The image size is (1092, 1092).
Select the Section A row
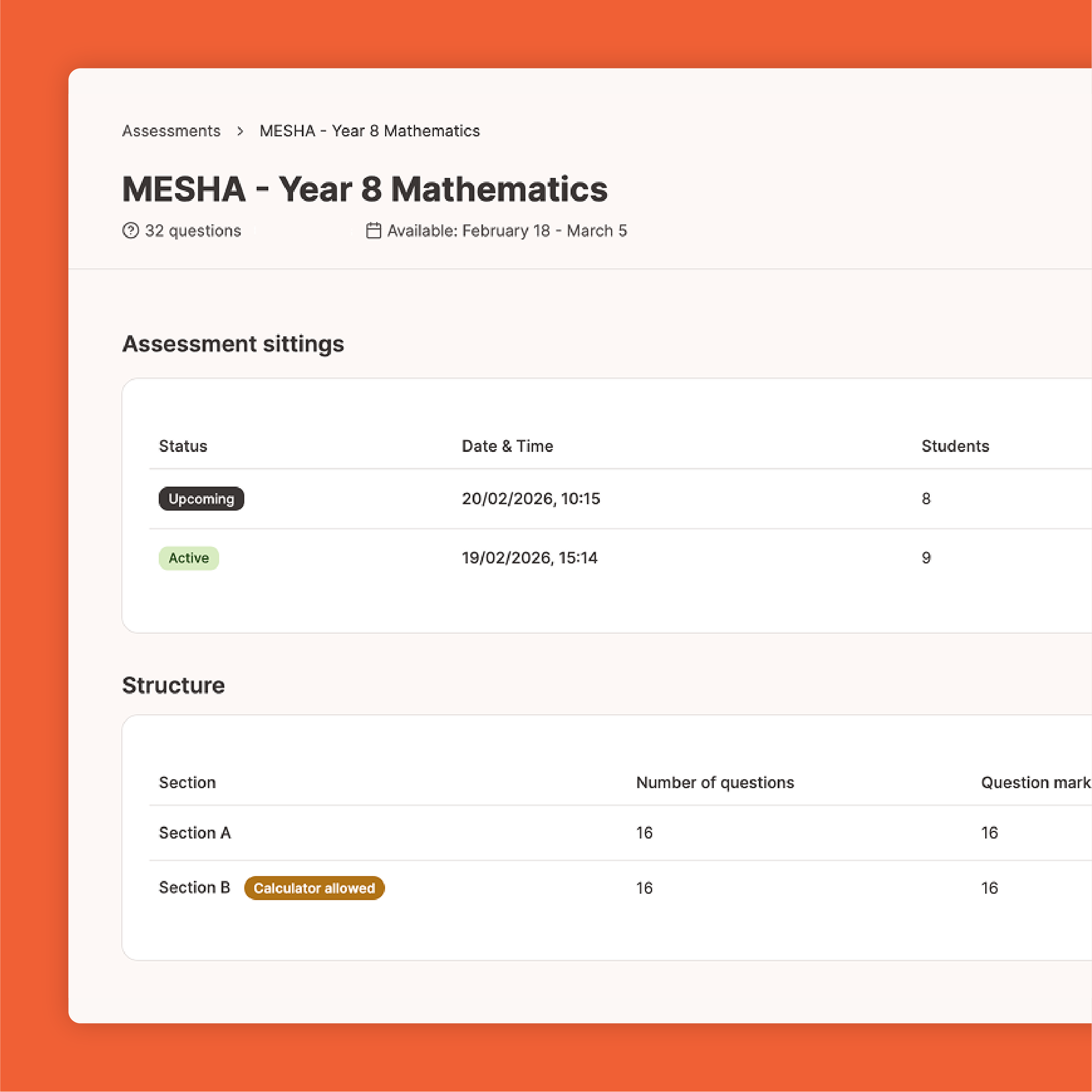click(195, 832)
